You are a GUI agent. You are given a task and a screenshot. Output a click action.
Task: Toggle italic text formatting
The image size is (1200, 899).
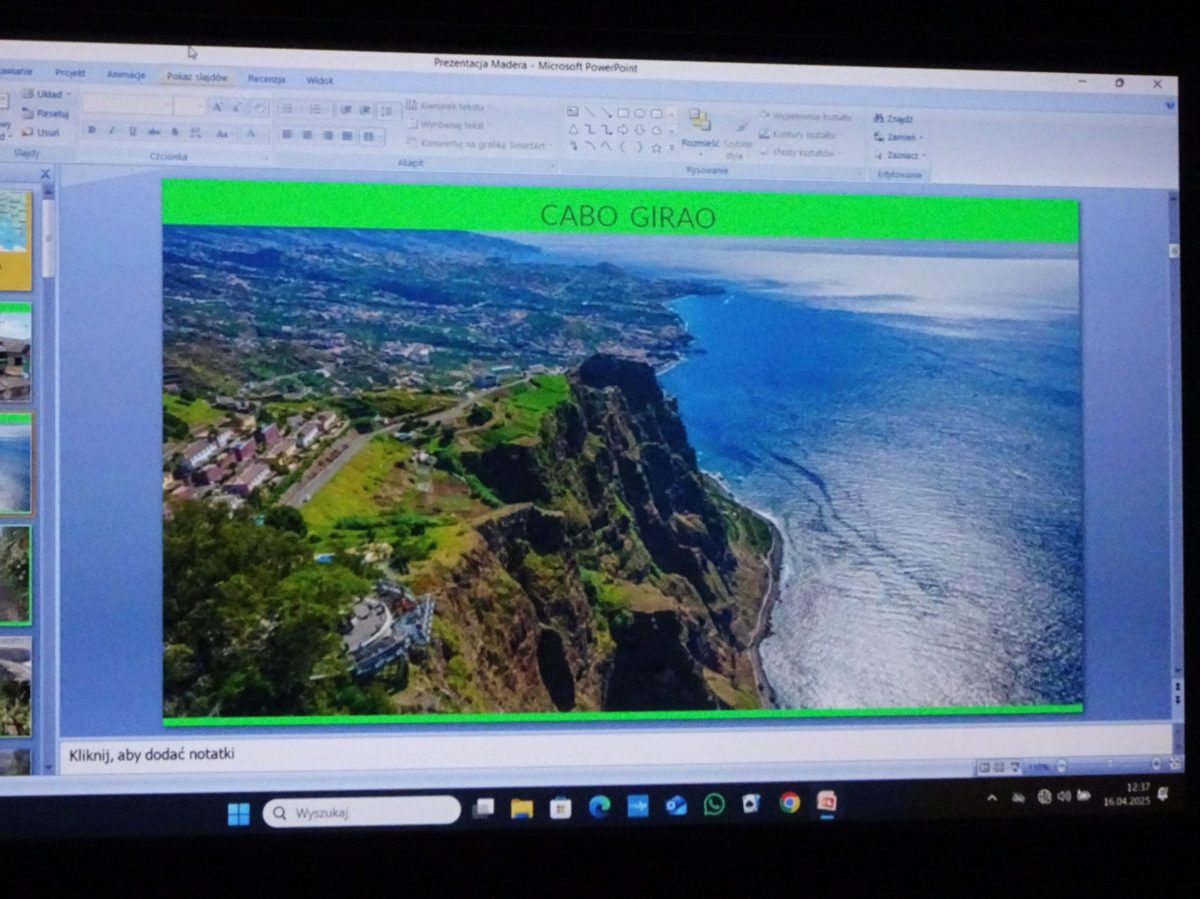click(x=111, y=130)
